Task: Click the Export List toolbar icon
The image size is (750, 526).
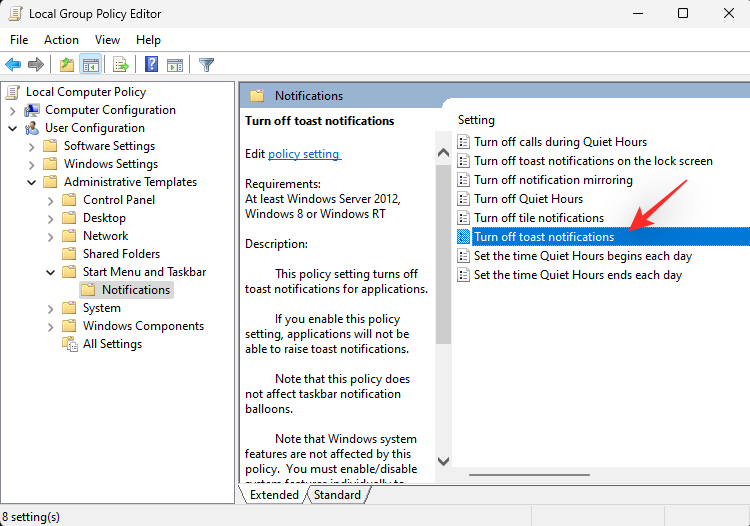Action: click(x=121, y=65)
